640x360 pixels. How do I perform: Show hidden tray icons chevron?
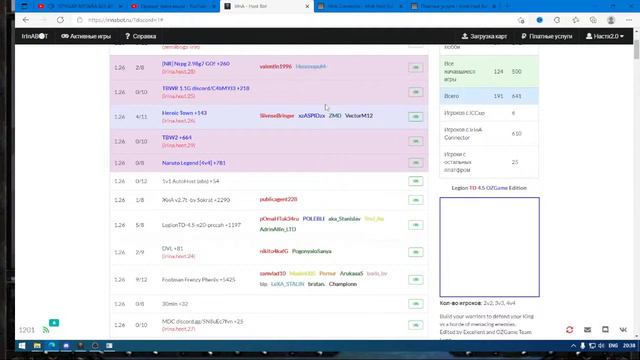click(x=573, y=346)
